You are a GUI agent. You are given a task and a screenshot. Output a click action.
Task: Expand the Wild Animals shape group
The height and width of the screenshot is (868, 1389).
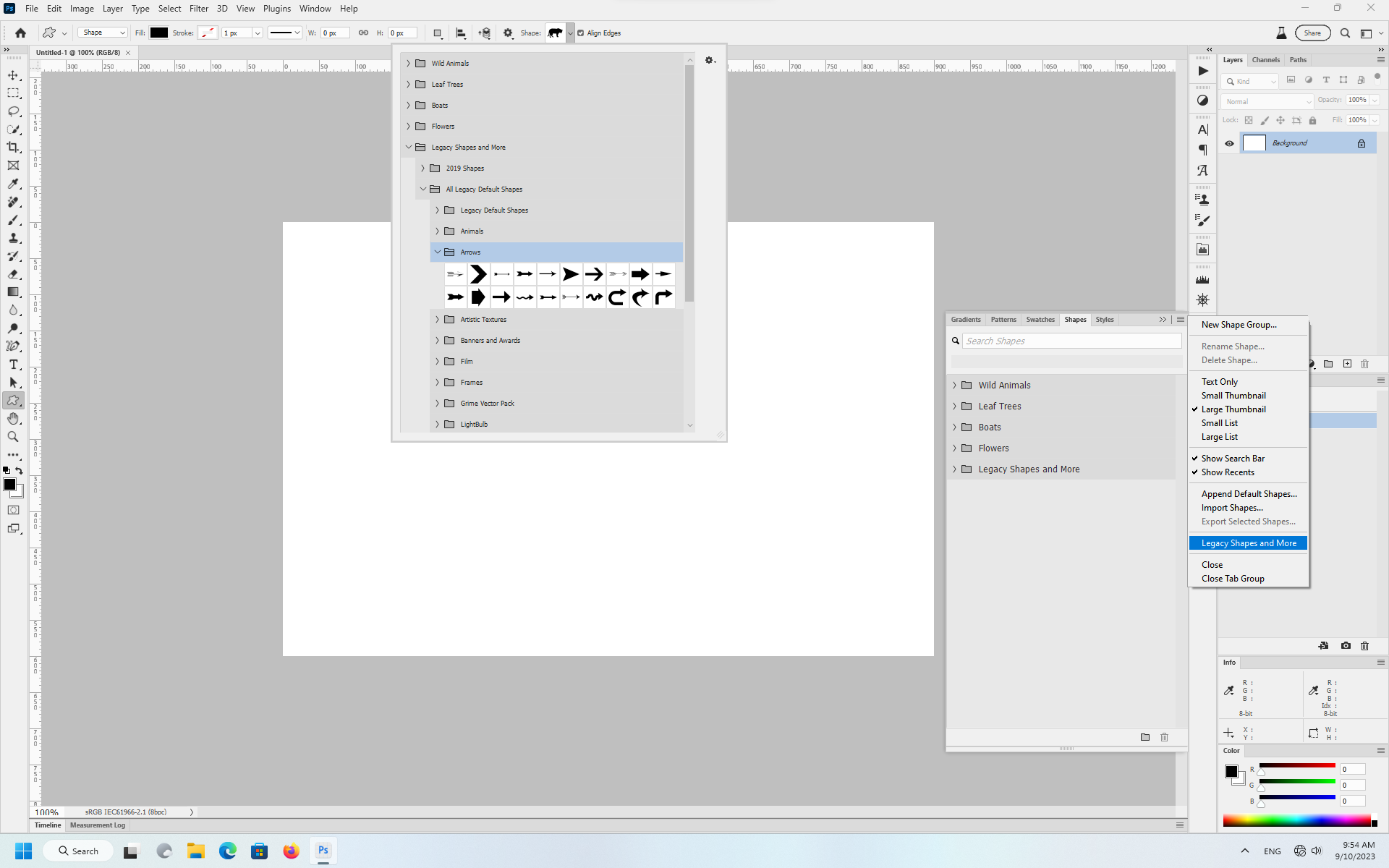(956, 385)
